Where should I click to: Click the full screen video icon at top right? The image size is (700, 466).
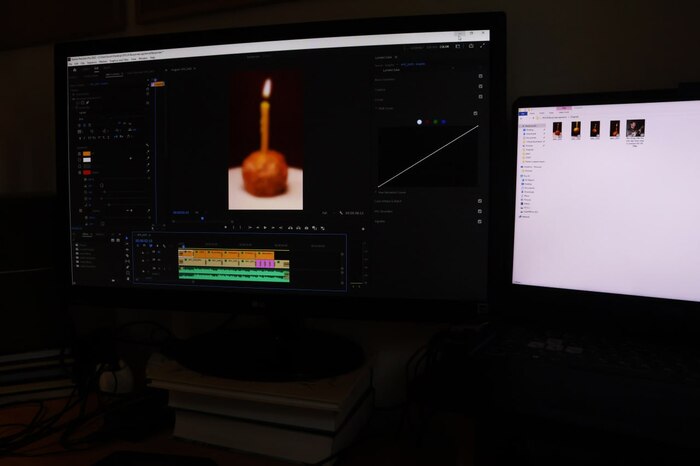483,46
